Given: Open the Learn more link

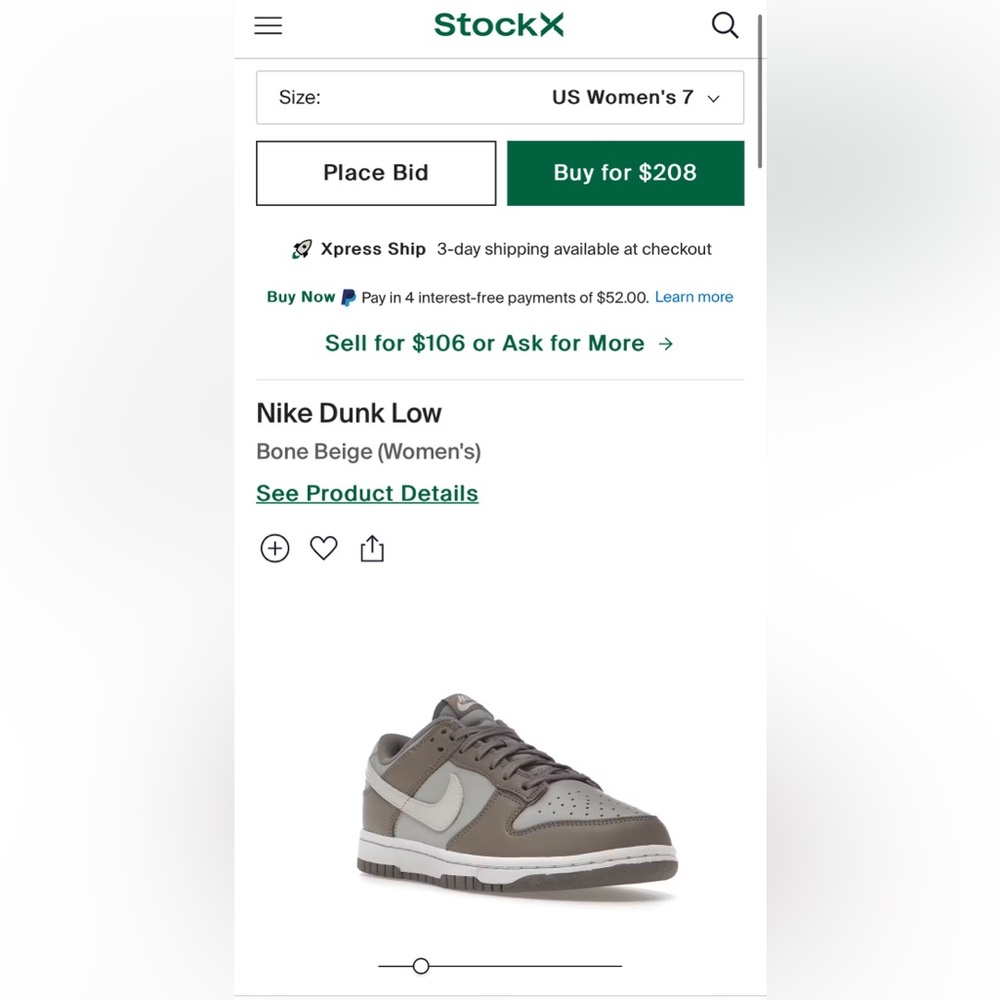Looking at the screenshot, I should pyautogui.click(x=694, y=297).
